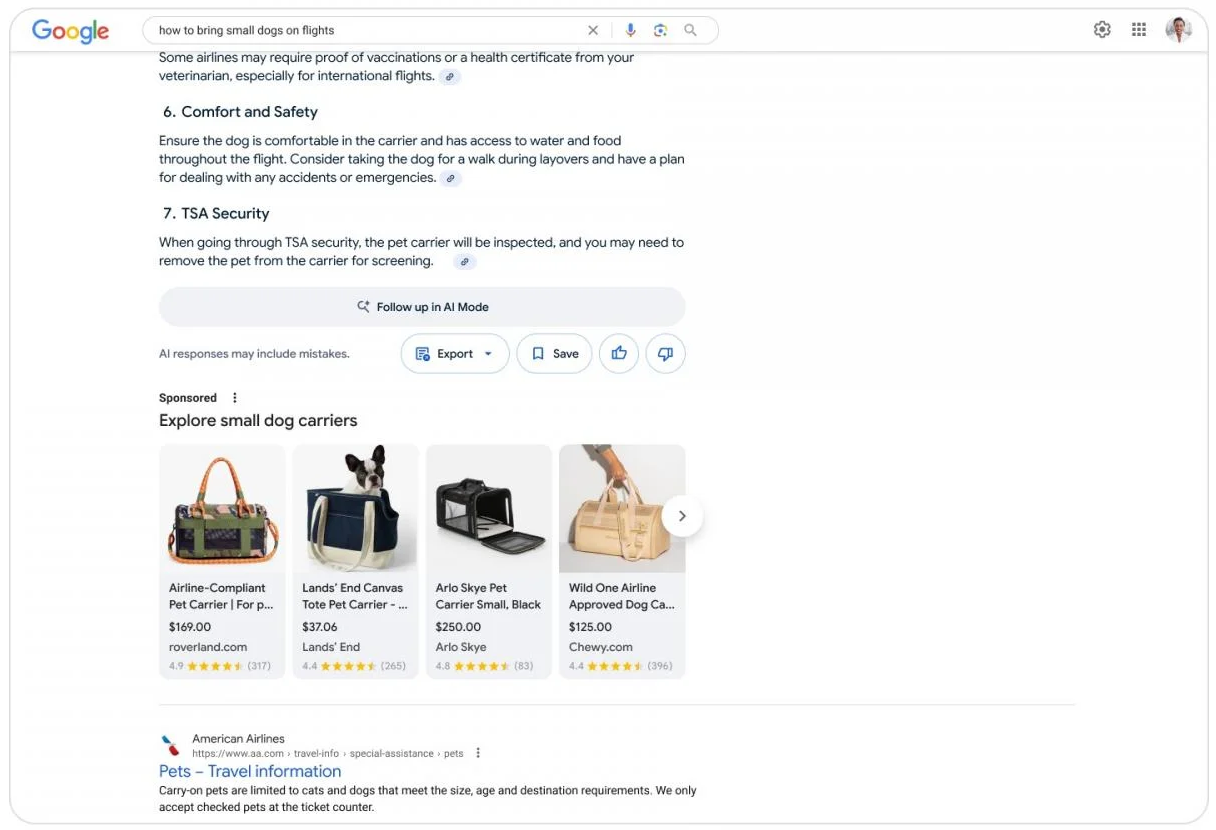Click the magnifier search icon
This screenshot has height=830, width=1216.
tap(690, 31)
